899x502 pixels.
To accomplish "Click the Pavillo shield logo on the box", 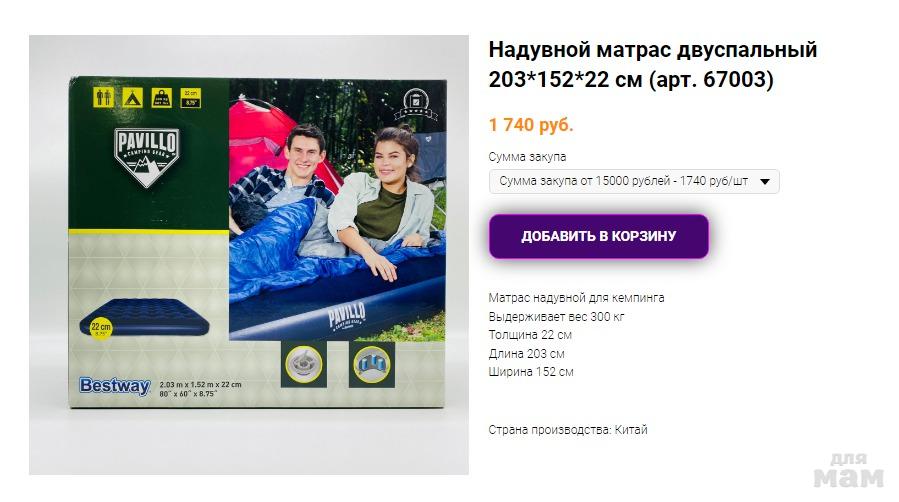I will pyautogui.click(x=147, y=157).
